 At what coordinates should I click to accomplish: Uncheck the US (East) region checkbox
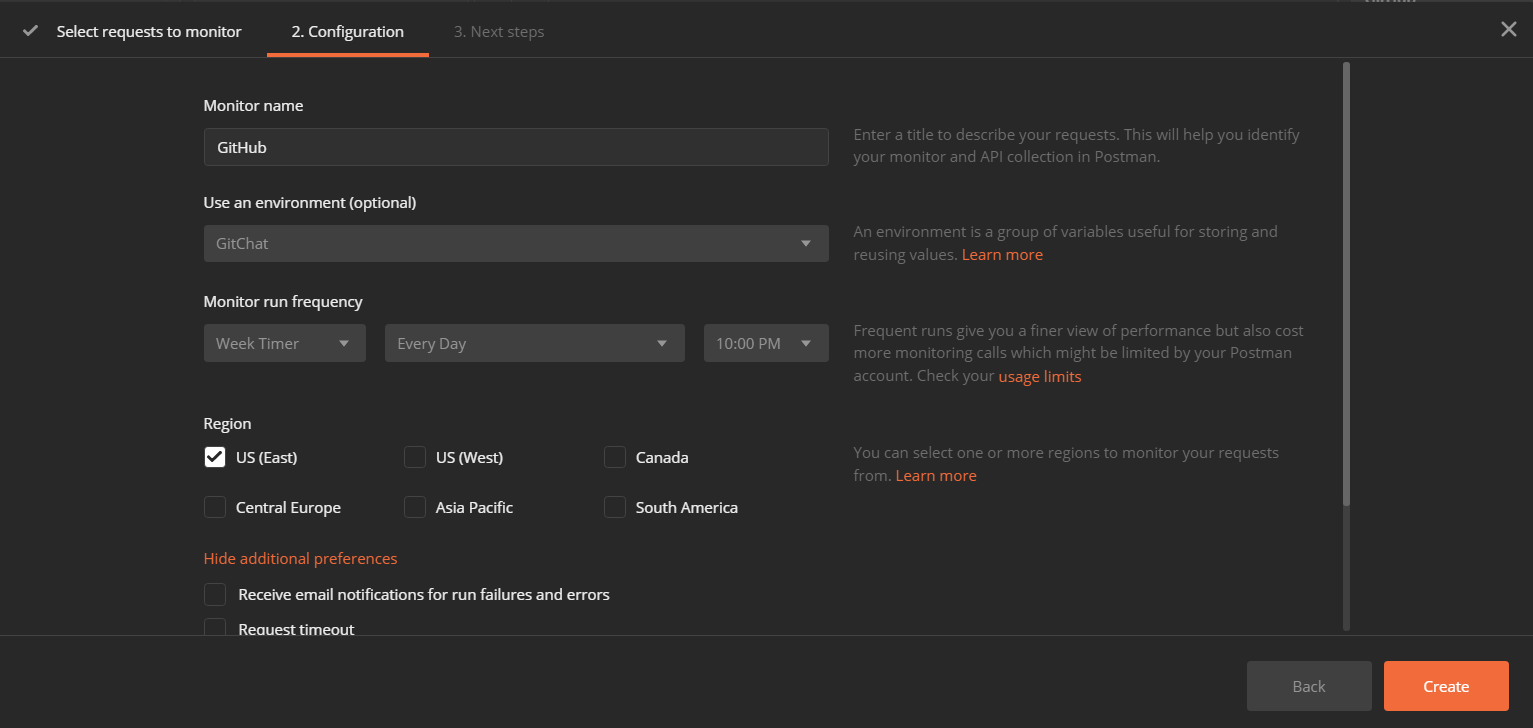215,457
